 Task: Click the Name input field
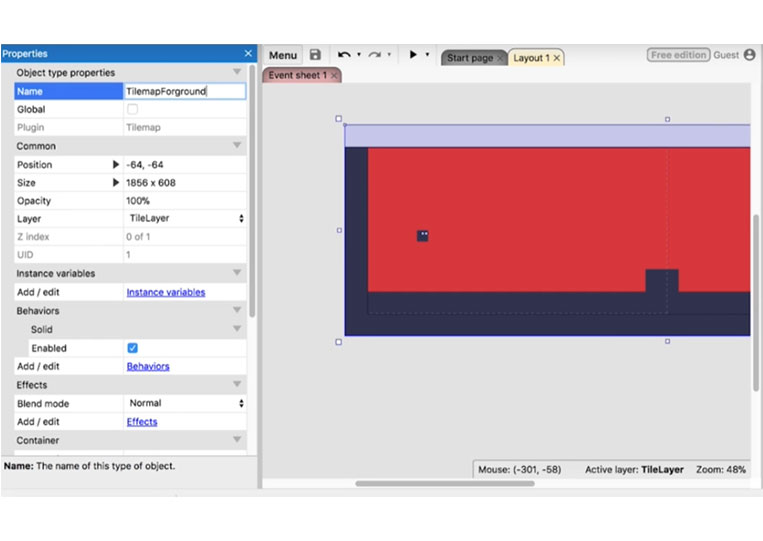point(185,91)
